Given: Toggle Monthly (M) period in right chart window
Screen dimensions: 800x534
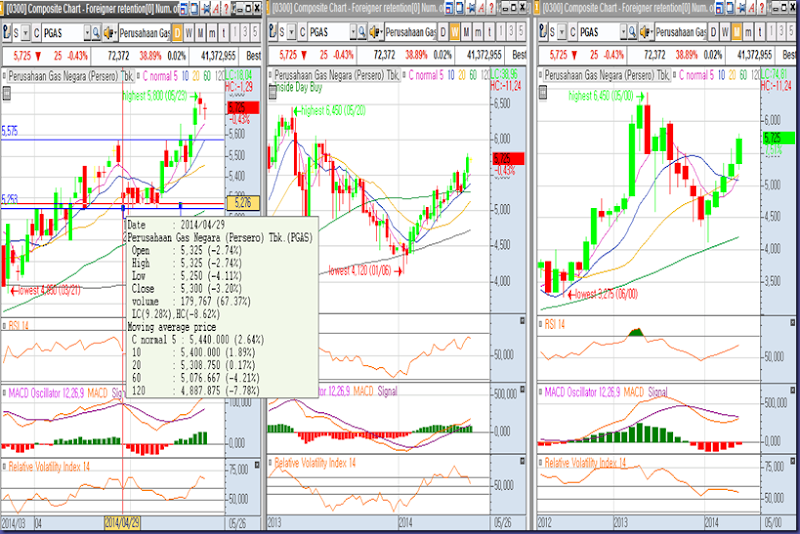Looking at the screenshot, I should [737, 33].
